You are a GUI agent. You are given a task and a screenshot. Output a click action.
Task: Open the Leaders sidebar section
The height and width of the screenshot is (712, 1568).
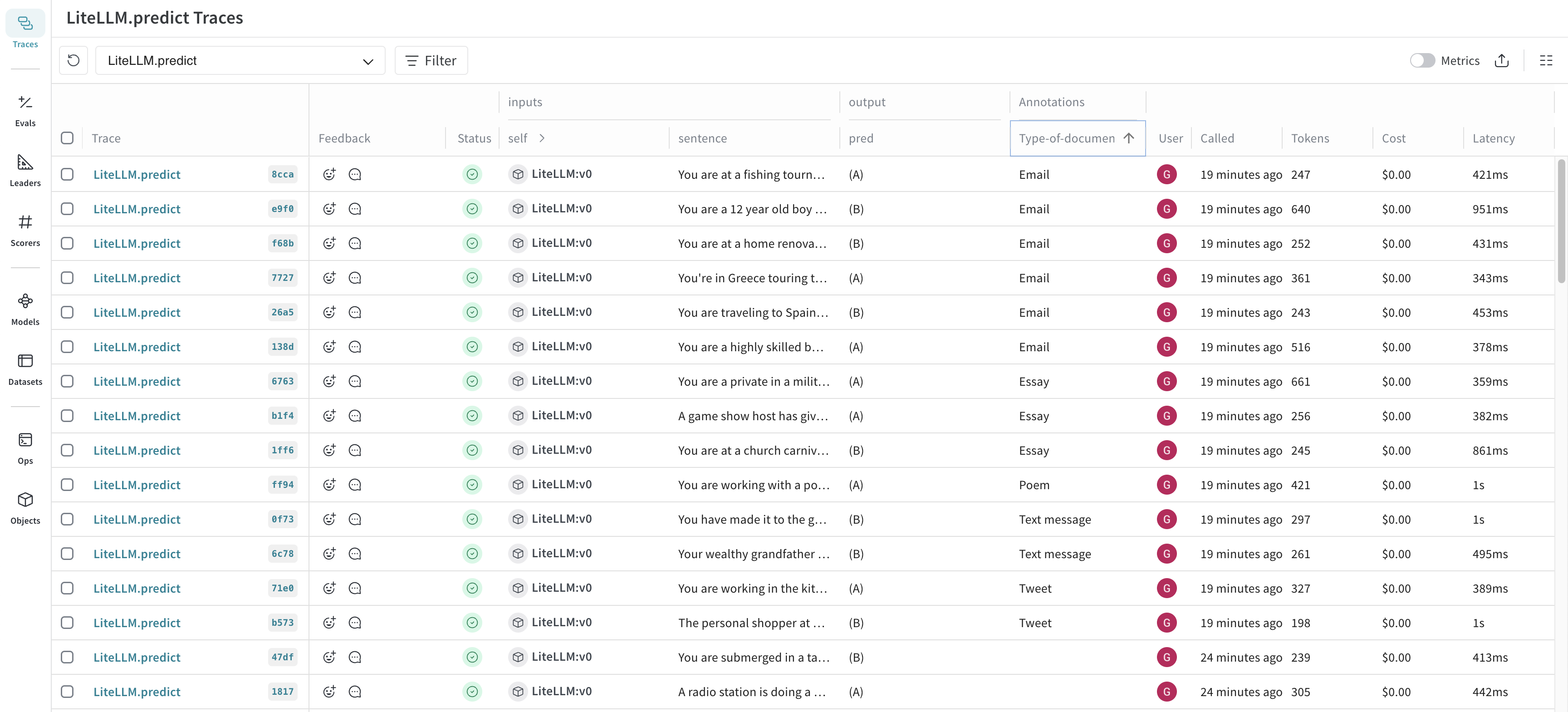[25, 170]
